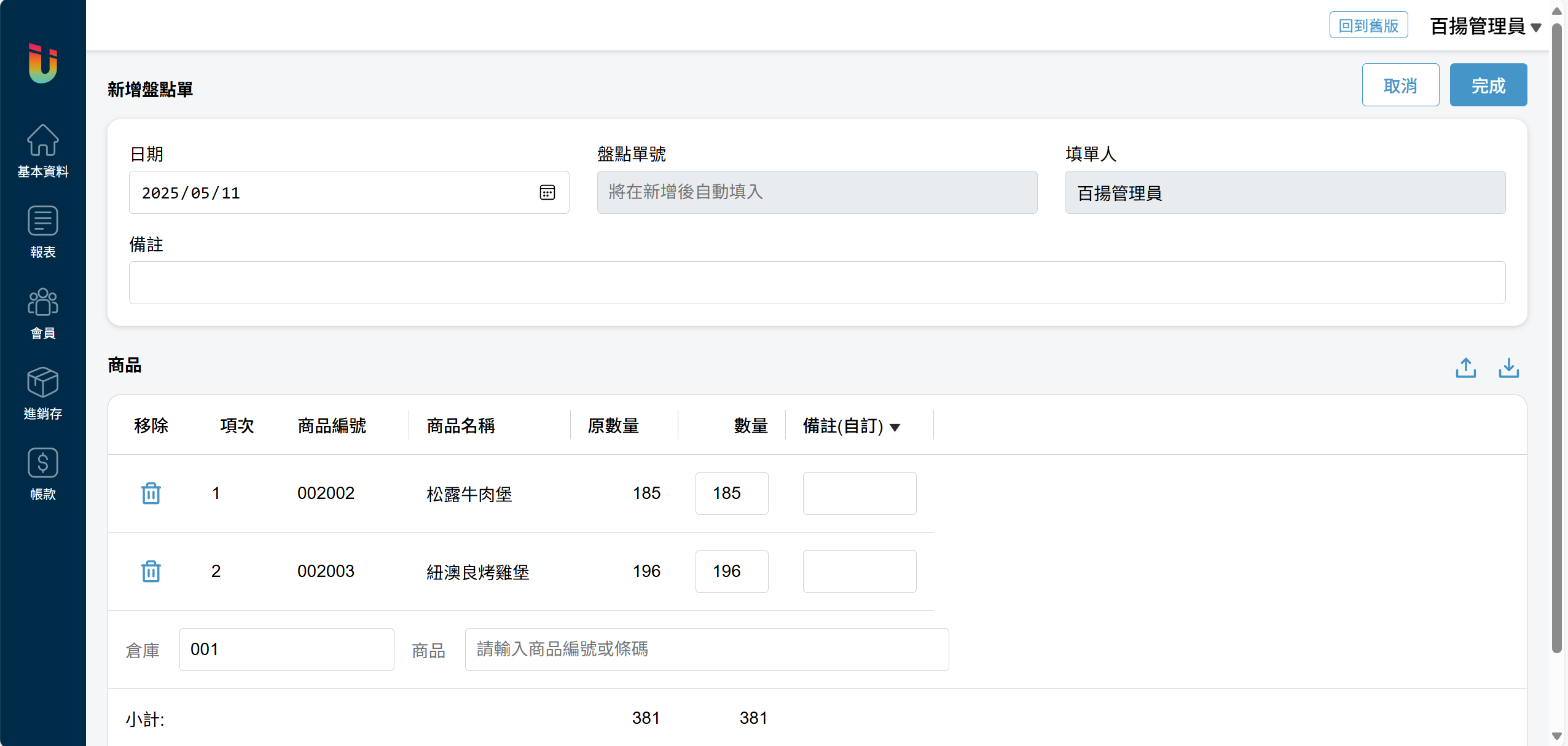Open the 帳款 accounts section
1568x746 pixels.
(43, 474)
